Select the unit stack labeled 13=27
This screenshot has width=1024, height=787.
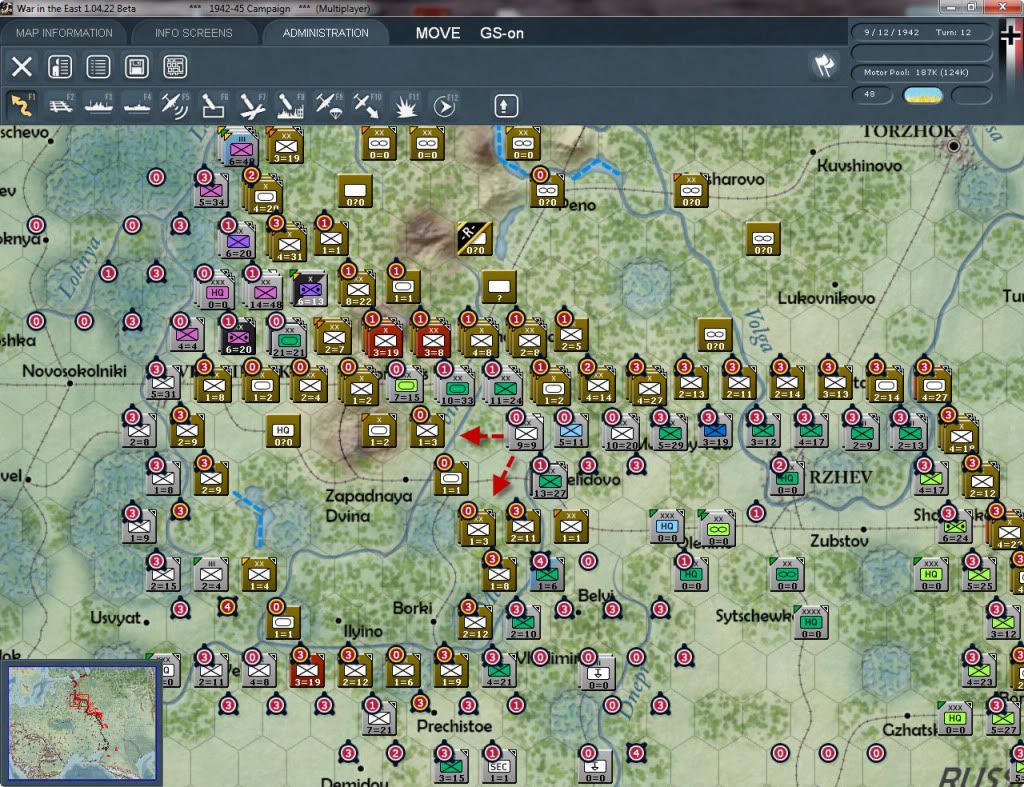point(550,483)
